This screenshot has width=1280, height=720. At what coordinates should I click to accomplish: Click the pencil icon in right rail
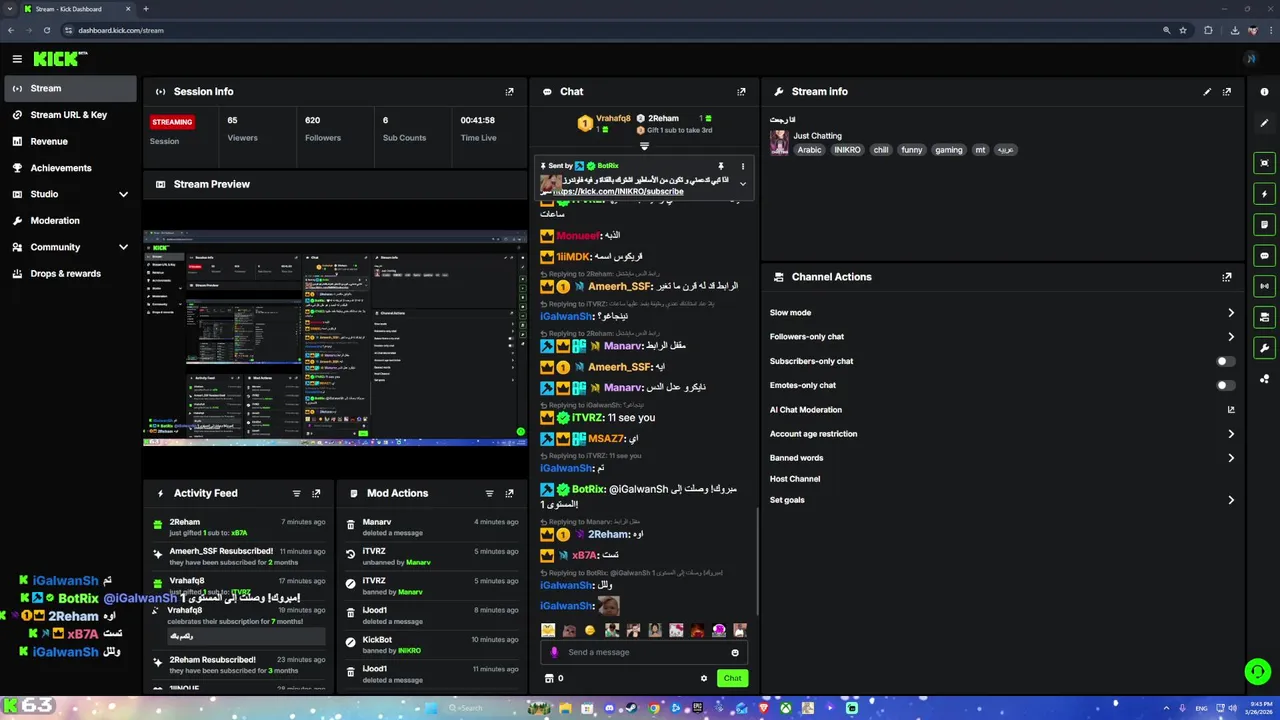[x=1265, y=122]
